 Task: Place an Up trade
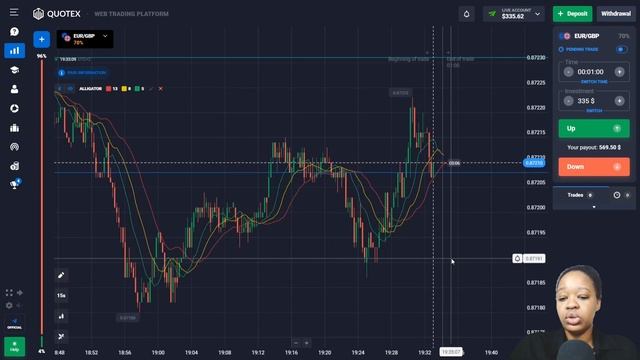(594, 129)
